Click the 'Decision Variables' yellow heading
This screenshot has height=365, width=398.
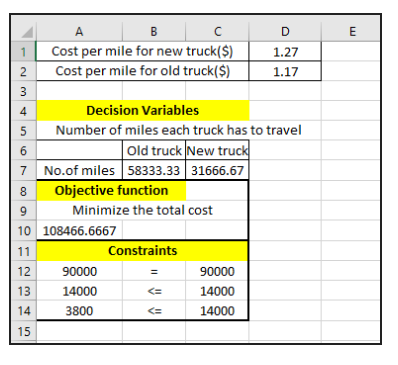tap(142, 110)
